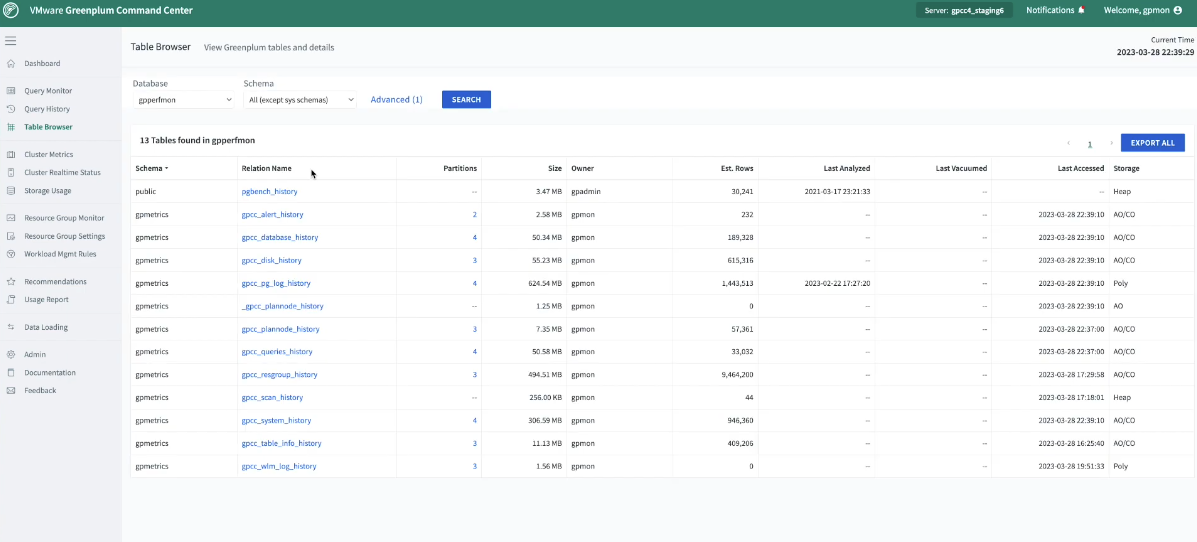Open the gpcc_pg_log_history table link

pos(276,284)
